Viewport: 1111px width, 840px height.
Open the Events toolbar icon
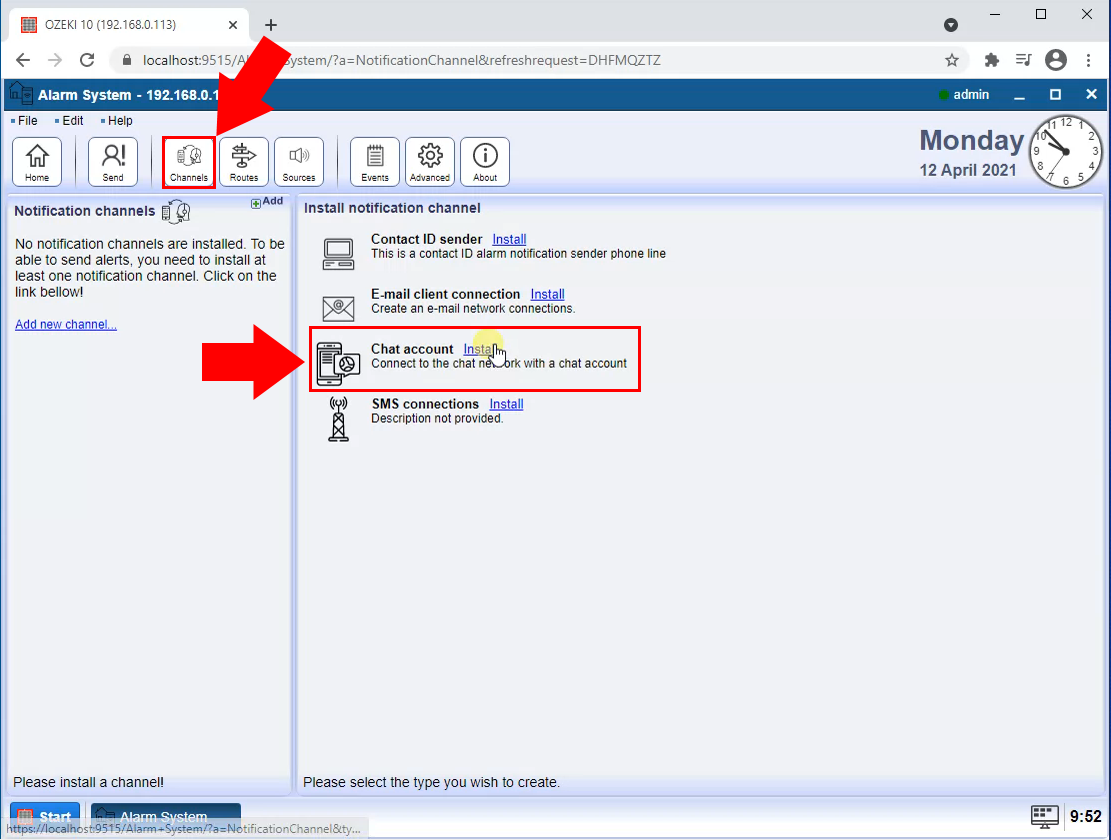(x=375, y=161)
